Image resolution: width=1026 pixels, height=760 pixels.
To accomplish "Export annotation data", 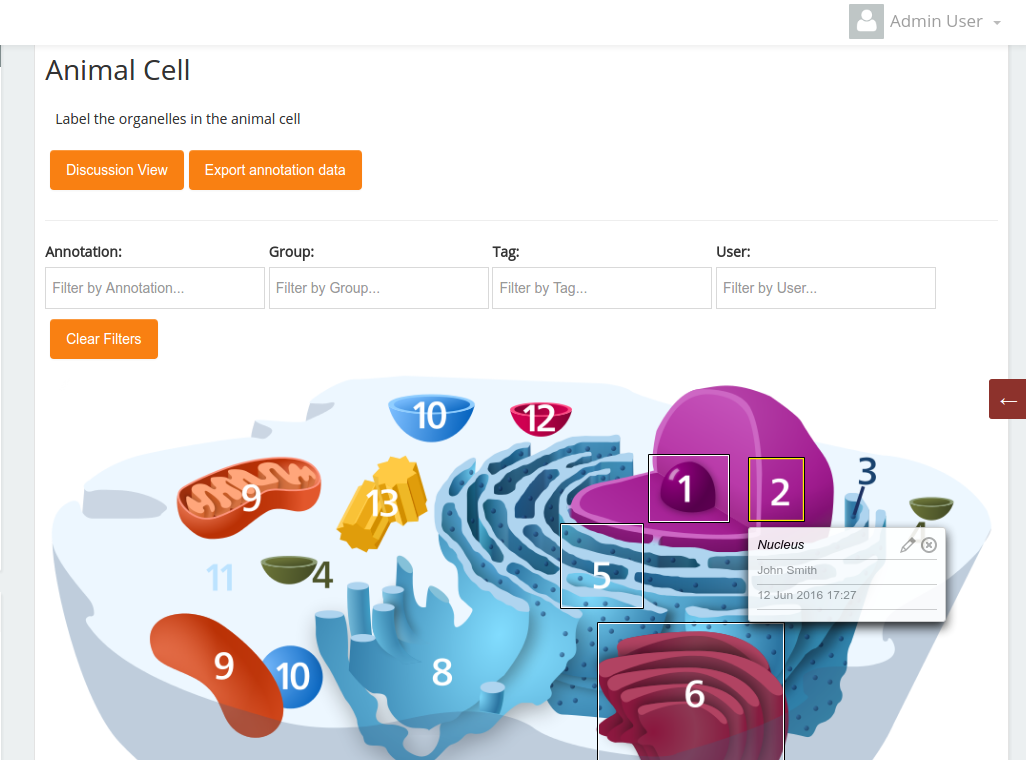I will click(275, 170).
